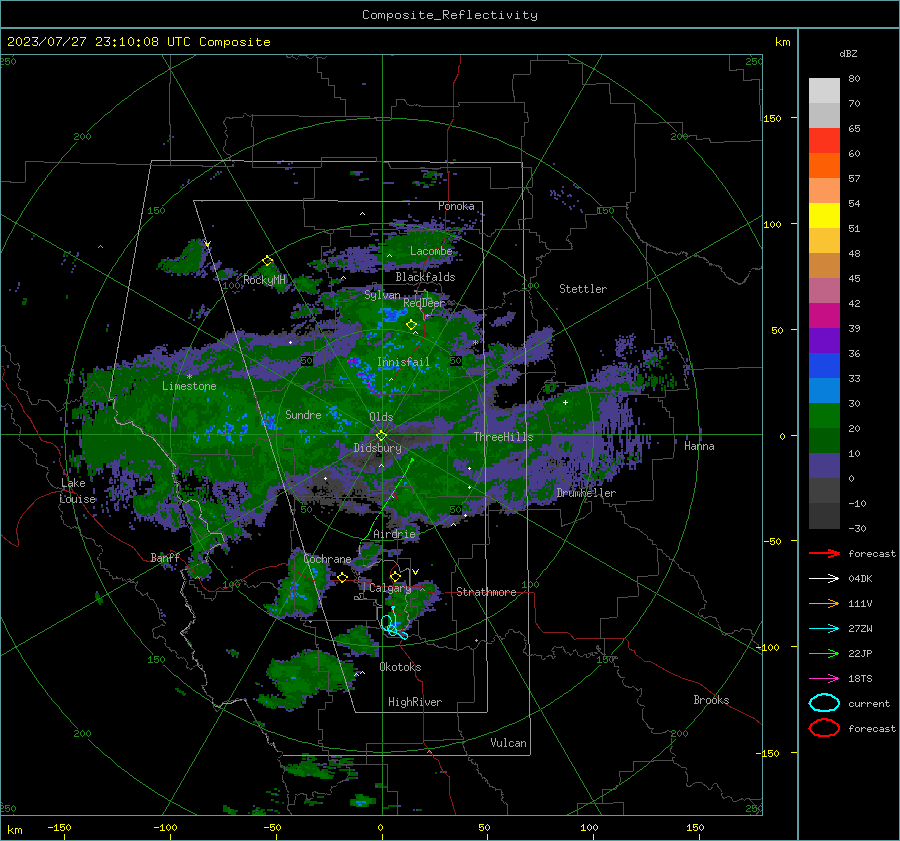Image resolution: width=900 pixels, height=841 pixels.
Task: Click the Blackfalds city label
Action: 425,277
